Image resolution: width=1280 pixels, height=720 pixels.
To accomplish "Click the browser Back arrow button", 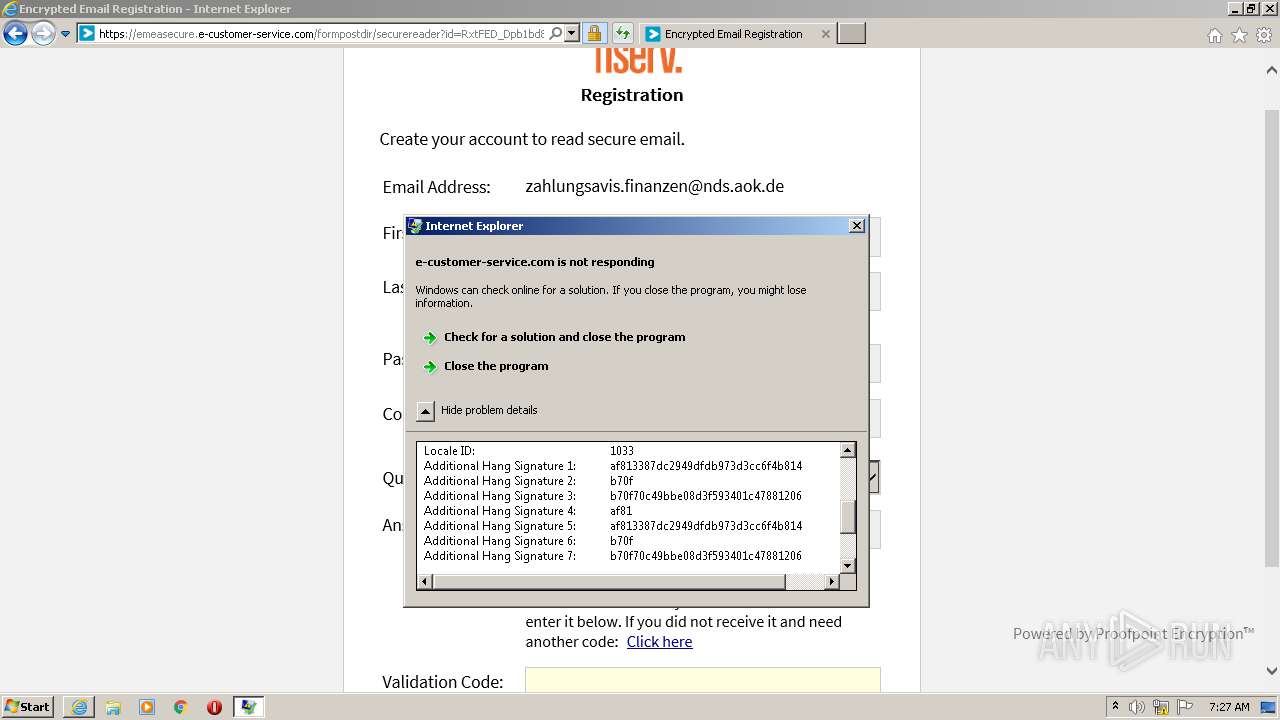I will pyautogui.click(x=15, y=34).
